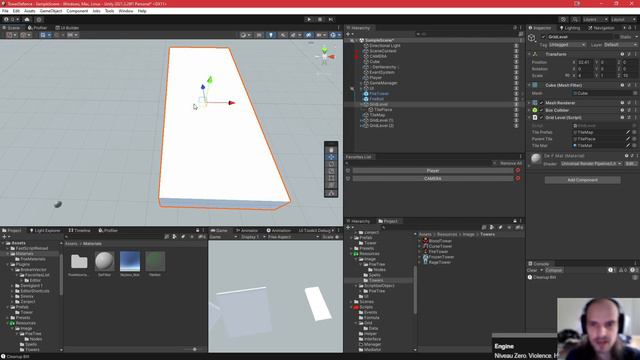Click the plus add button in Hierarchy
The image size is (640, 360).
tap(348, 34)
